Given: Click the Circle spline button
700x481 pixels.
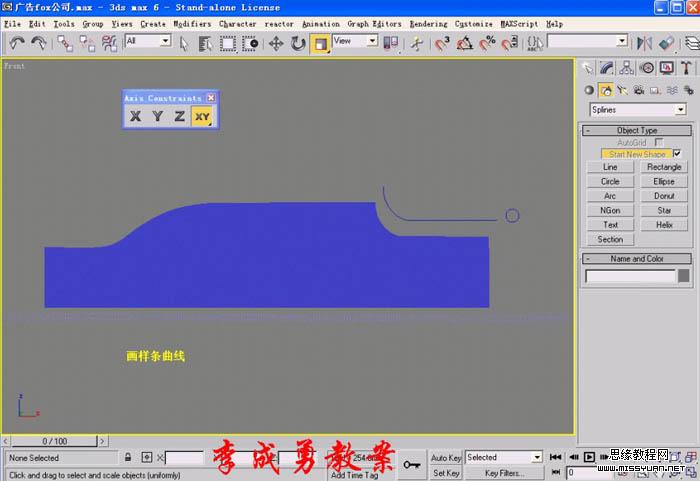Looking at the screenshot, I should coord(610,181).
